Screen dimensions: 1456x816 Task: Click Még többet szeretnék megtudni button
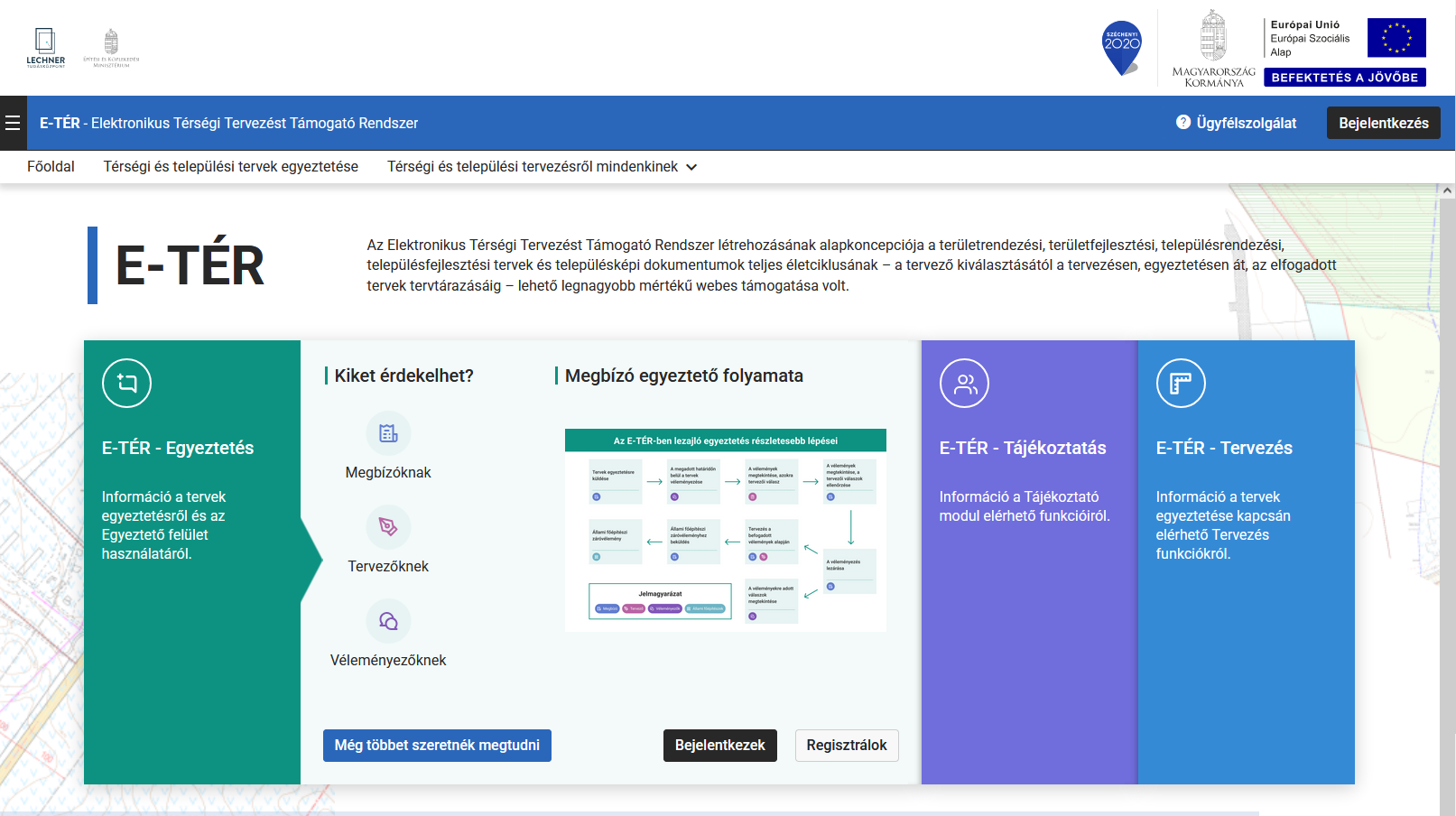tap(437, 746)
